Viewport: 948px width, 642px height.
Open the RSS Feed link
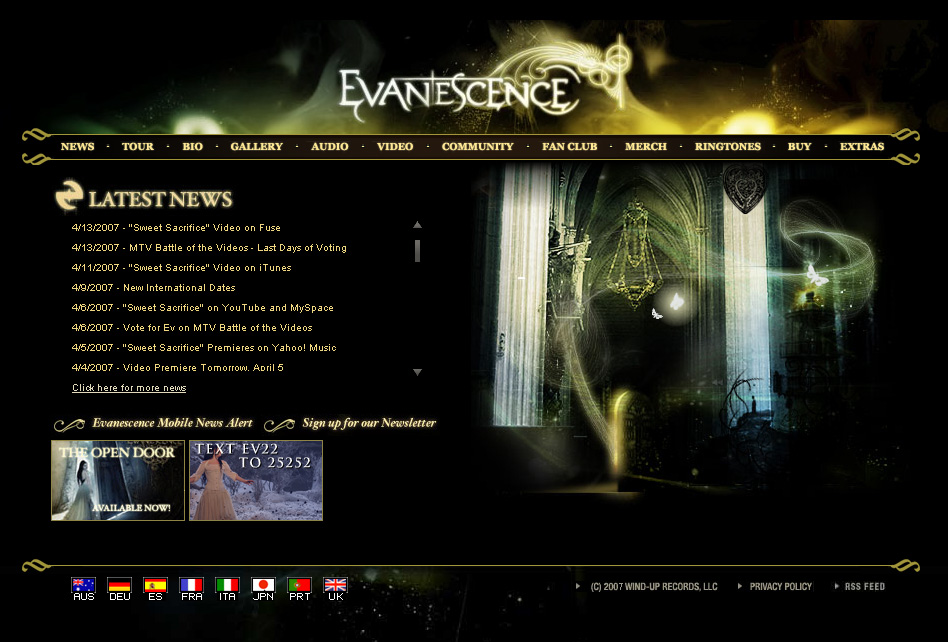(865, 586)
